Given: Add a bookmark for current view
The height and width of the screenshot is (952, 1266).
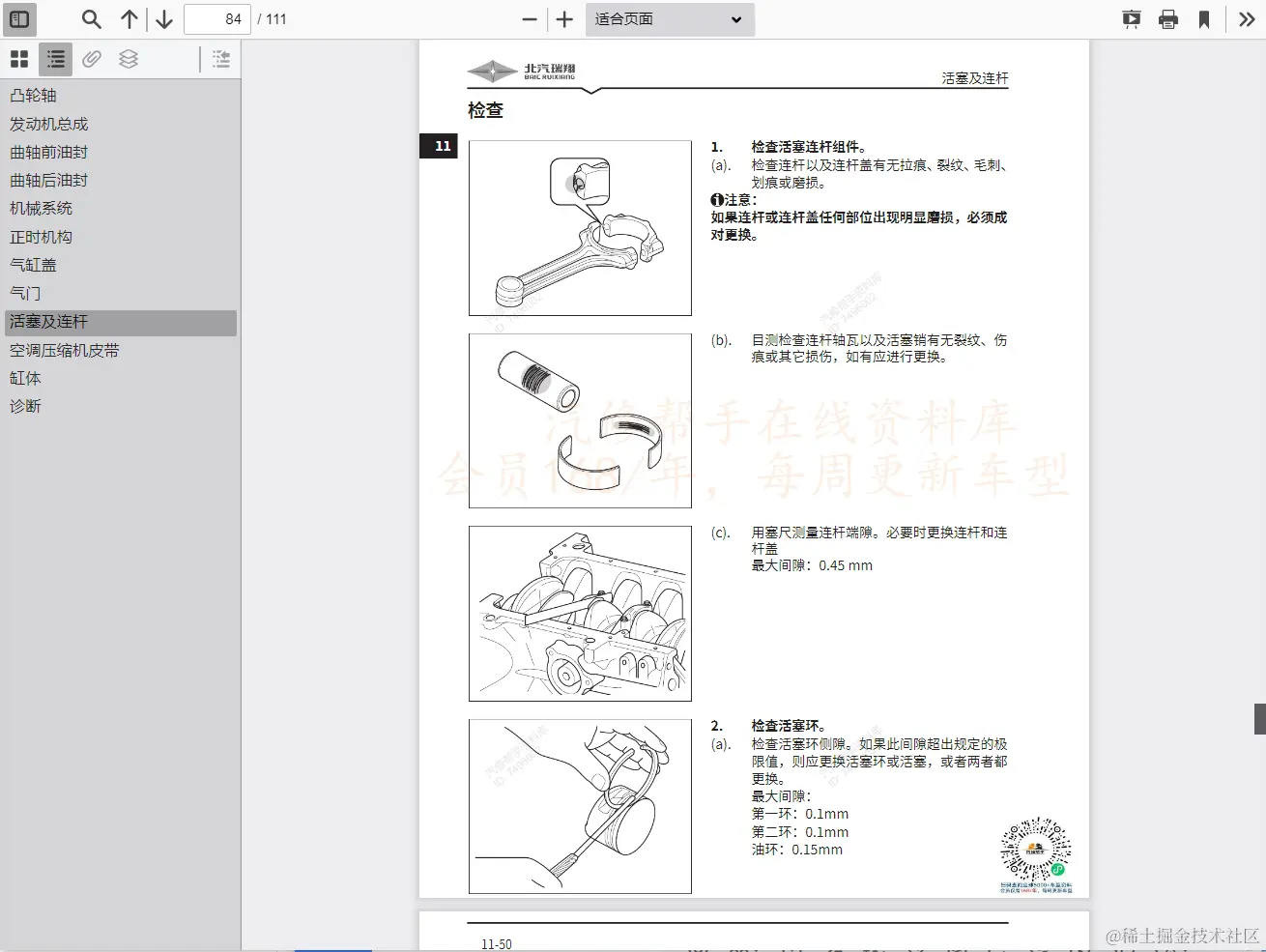Looking at the screenshot, I should pos(1204,18).
